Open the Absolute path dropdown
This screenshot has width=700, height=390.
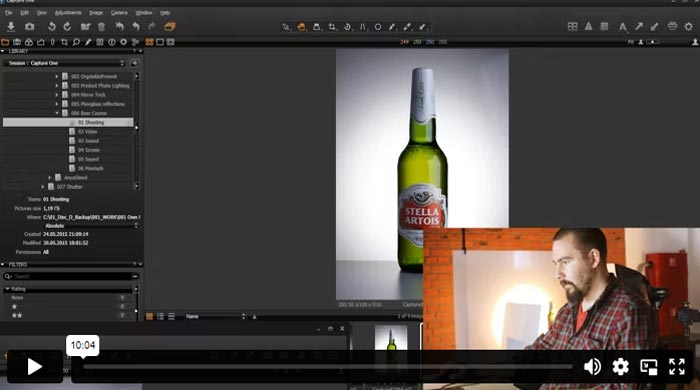pos(92,226)
